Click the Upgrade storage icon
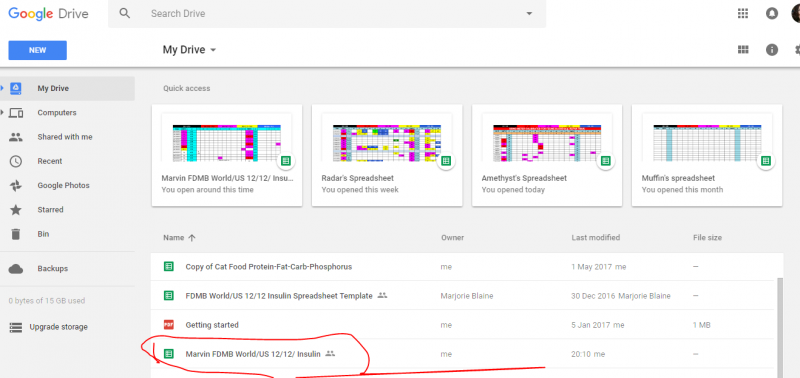 [16, 327]
